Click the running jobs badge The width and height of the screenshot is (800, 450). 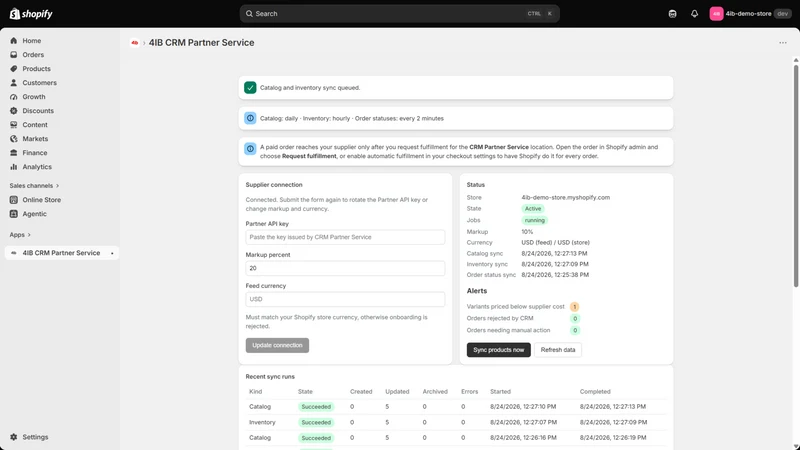point(535,220)
